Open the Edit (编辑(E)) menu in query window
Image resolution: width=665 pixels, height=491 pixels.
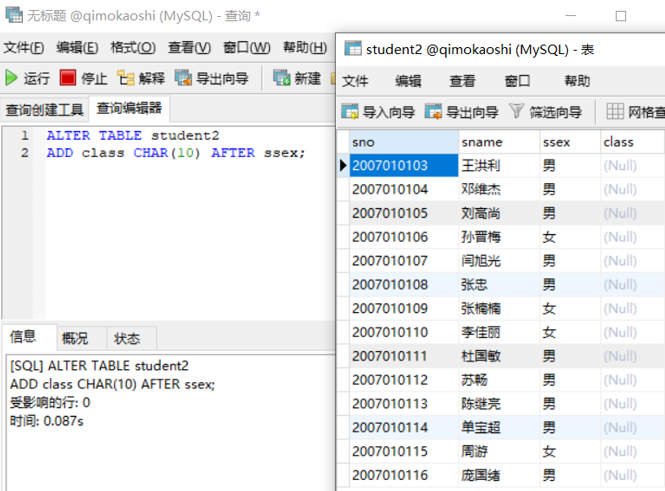pyautogui.click(x=77, y=47)
